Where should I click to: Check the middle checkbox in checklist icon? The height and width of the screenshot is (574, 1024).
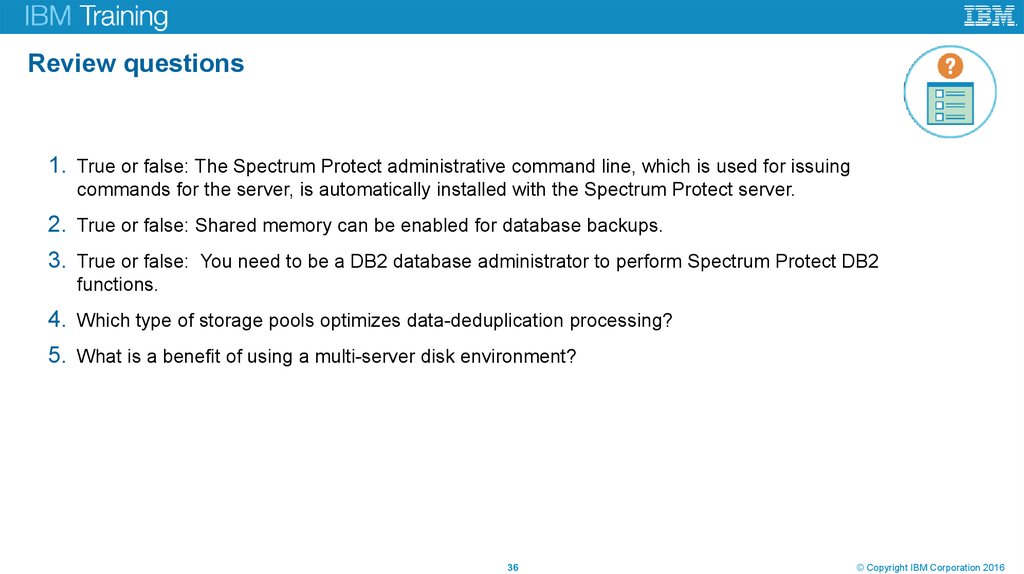[x=938, y=104]
